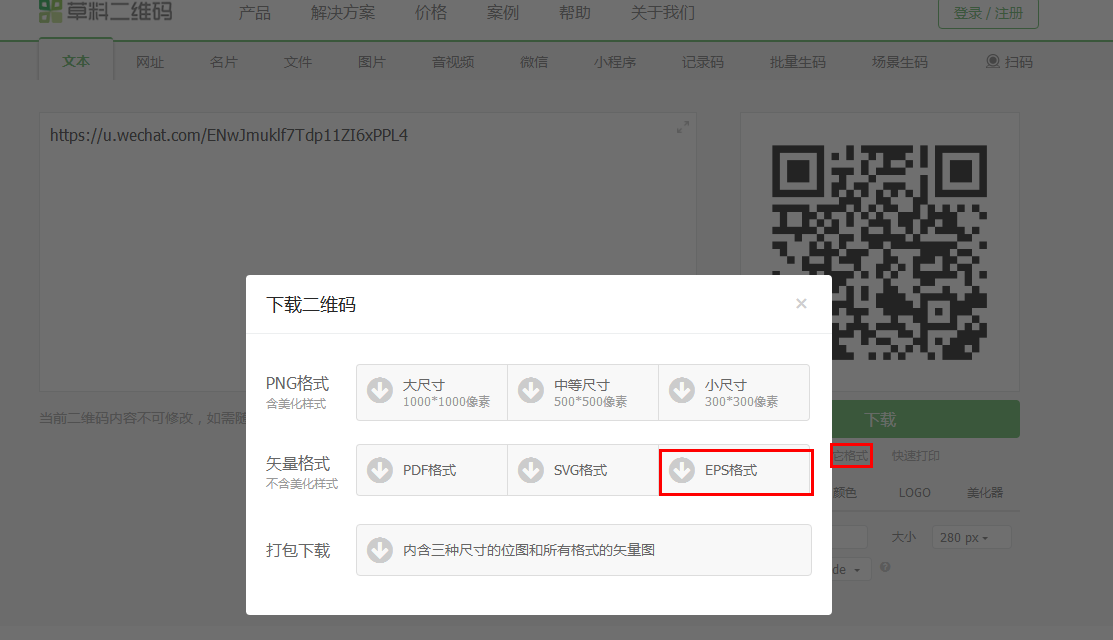Click the 登录 / 注册 button
This screenshot has width=1113, height=640.
988,13
